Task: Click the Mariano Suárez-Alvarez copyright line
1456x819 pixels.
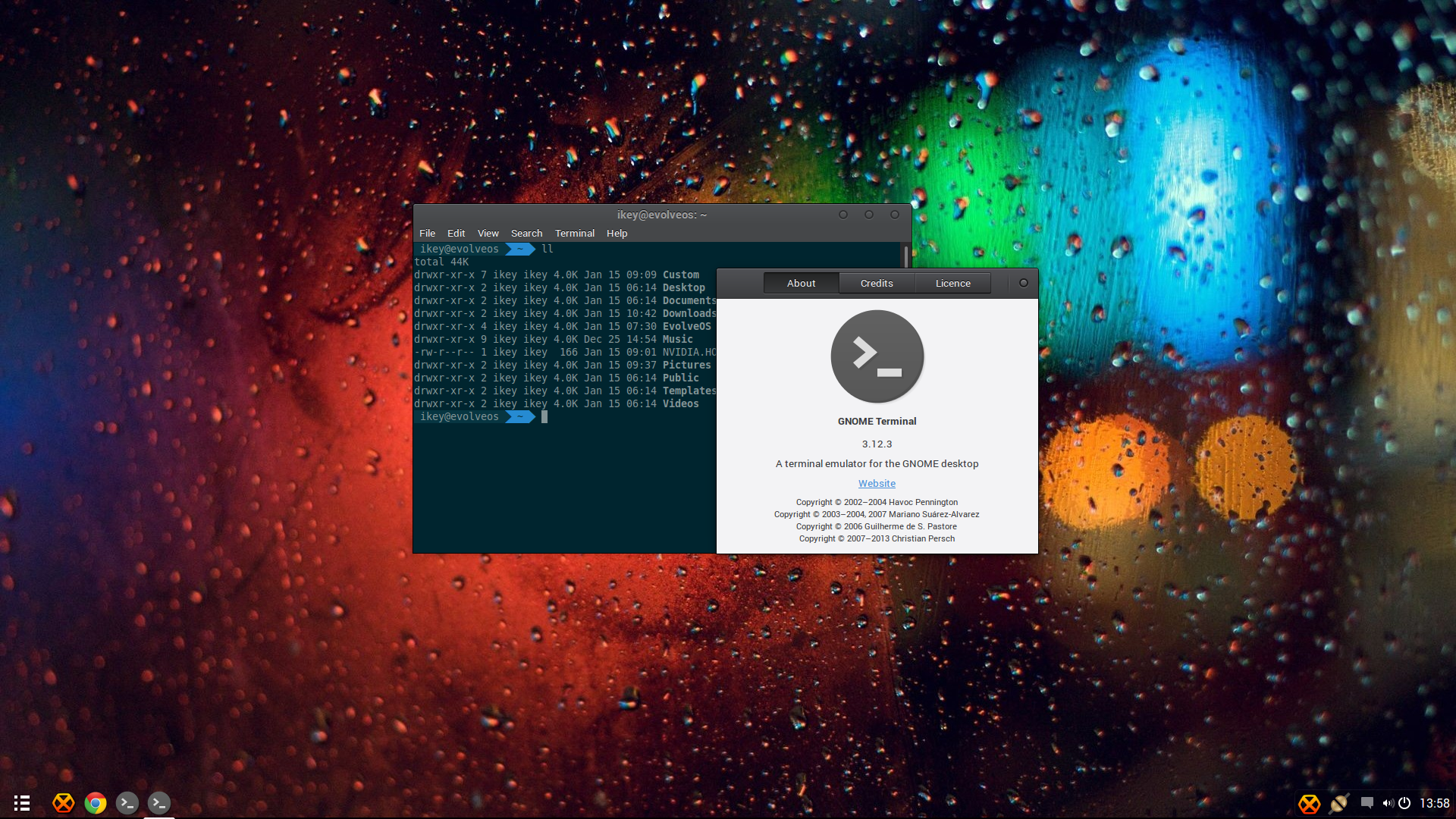Action: 877,514
